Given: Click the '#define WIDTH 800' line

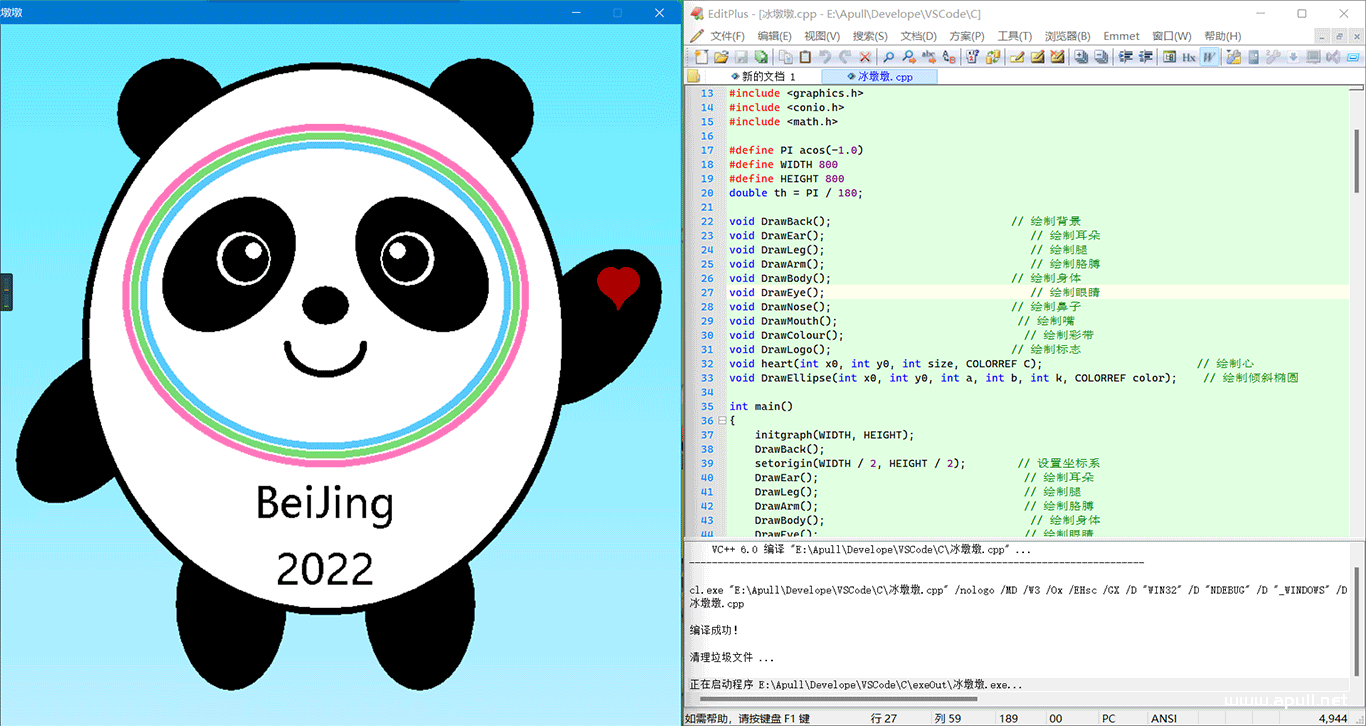Looking at the screenshot, I should [x=783, y=164].
